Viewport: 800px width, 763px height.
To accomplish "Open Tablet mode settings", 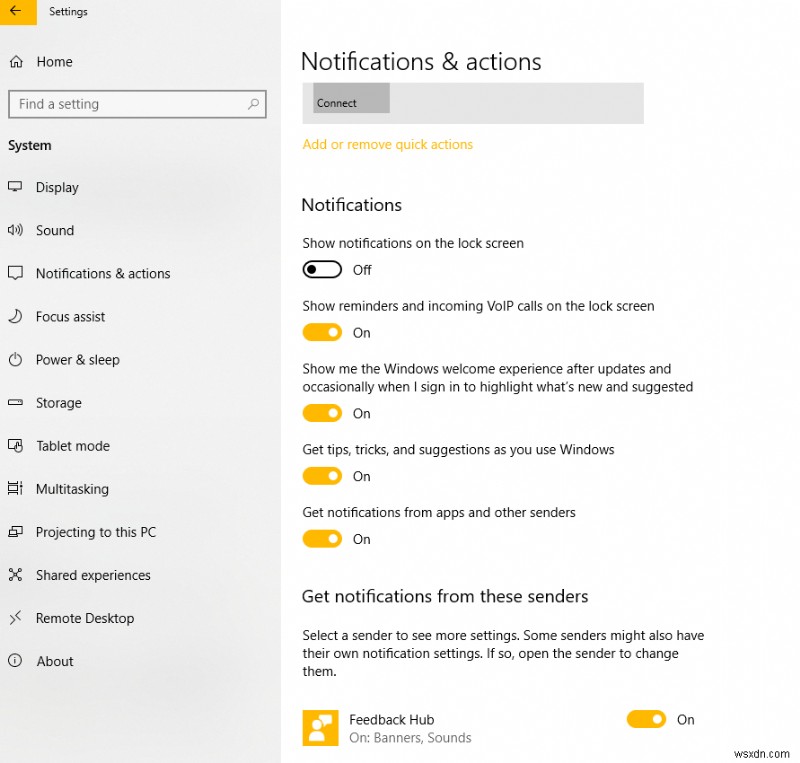I will pos(71,446).
